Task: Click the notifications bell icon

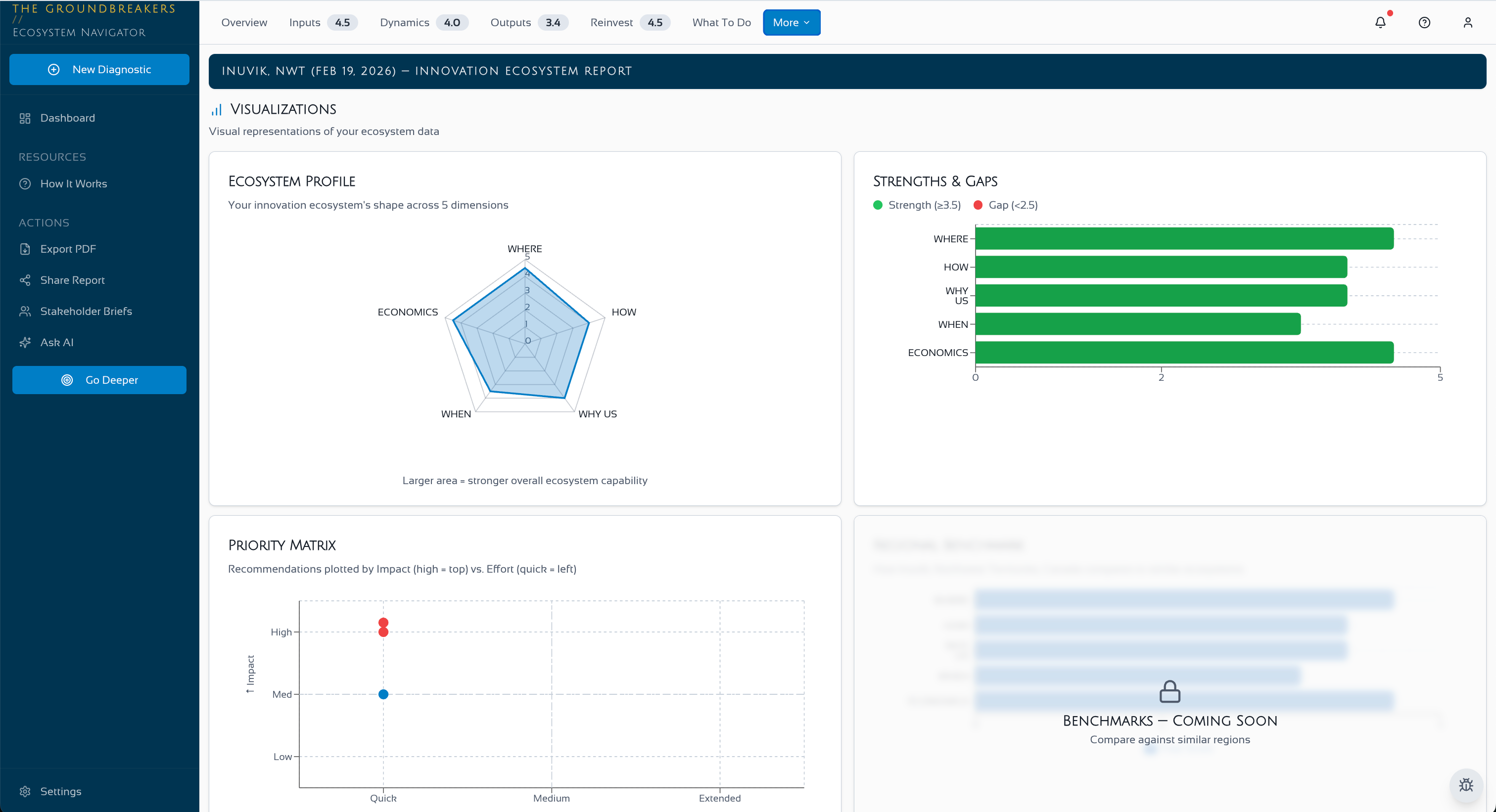Action: click(1380, 23)
